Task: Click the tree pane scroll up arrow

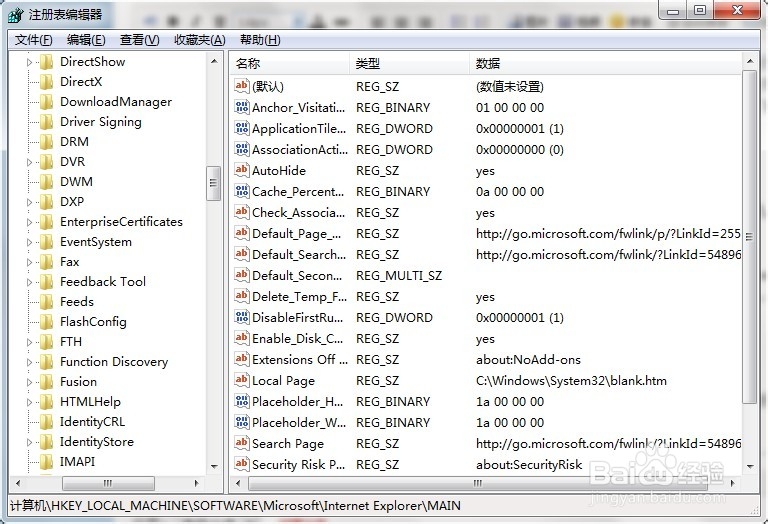Action: coord(214,61)
